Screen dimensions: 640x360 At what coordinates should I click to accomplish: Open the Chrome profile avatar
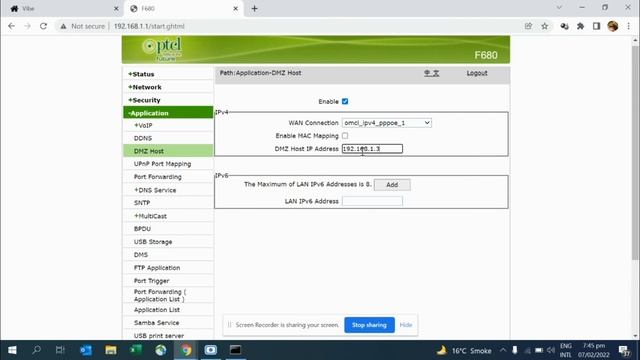tap(613, 26)
